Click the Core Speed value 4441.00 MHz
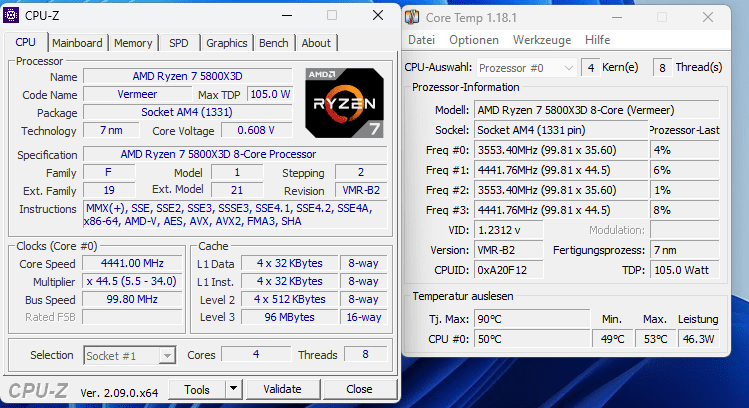The height and width of the screenshot is (408, 749). (132, 263)
